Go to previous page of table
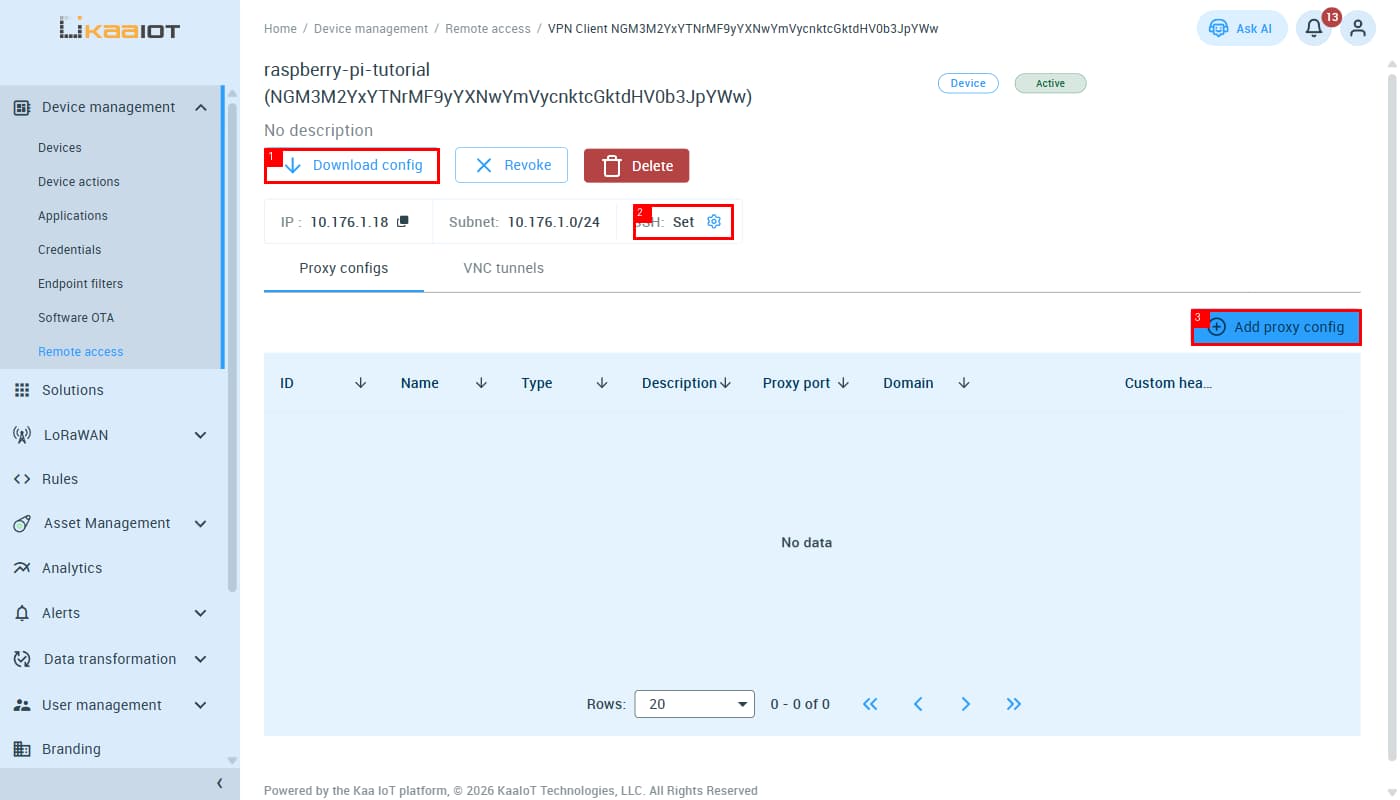Screen dimensions: 1400x800 pos(918,704)
